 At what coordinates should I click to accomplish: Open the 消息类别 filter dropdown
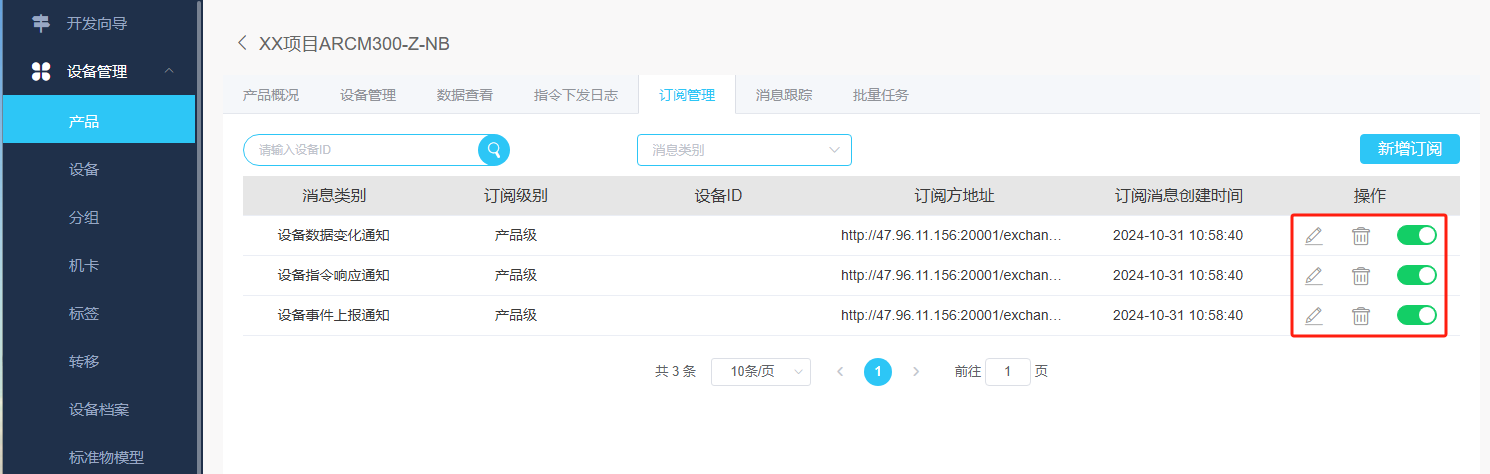pyautogui.click(x=744, y=150)
